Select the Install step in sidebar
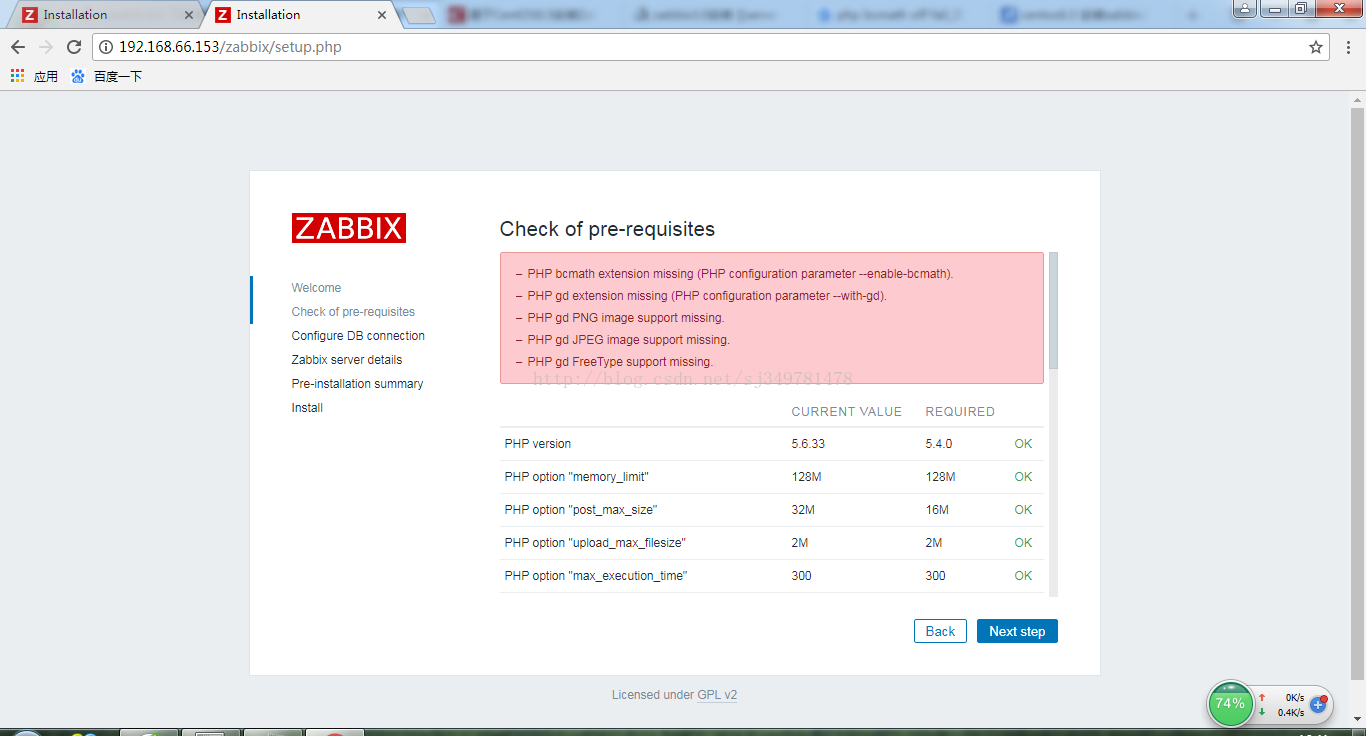Viewport: 1366px width, 736px height. (307, 408)
